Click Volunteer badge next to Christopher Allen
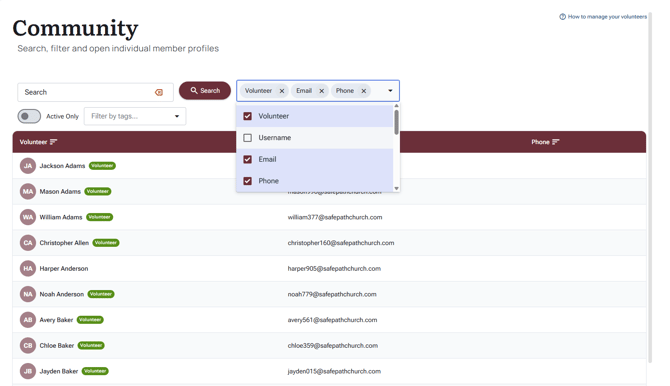 pos(106,243)
